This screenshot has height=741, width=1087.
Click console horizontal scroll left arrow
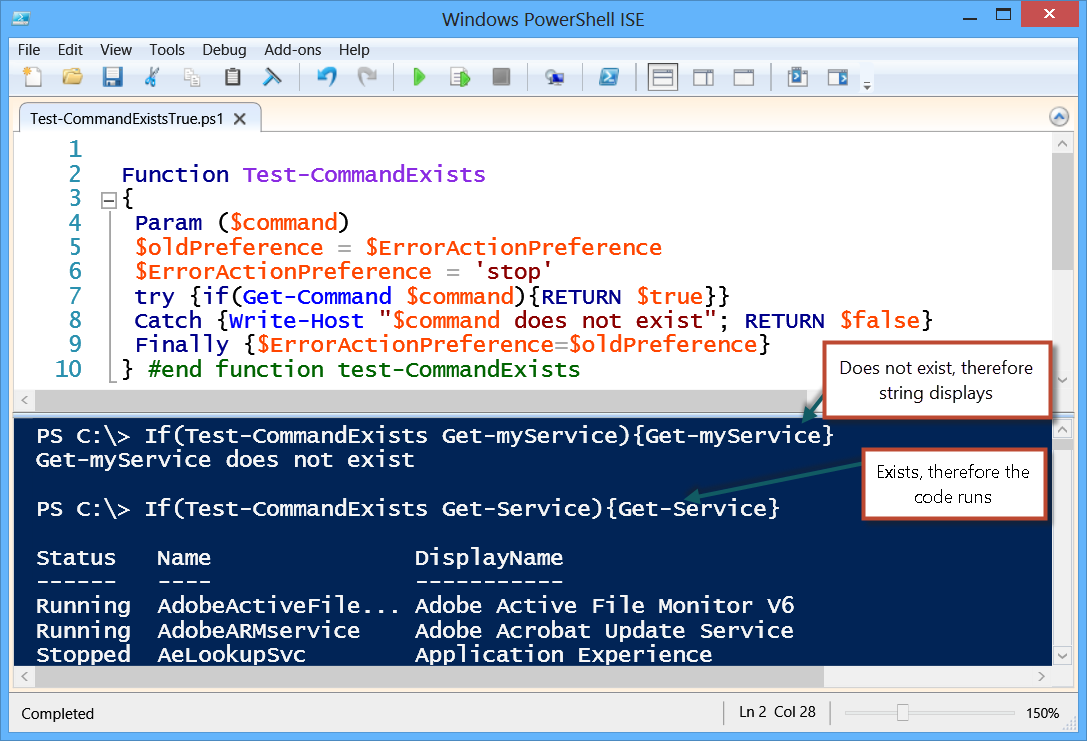24,677
